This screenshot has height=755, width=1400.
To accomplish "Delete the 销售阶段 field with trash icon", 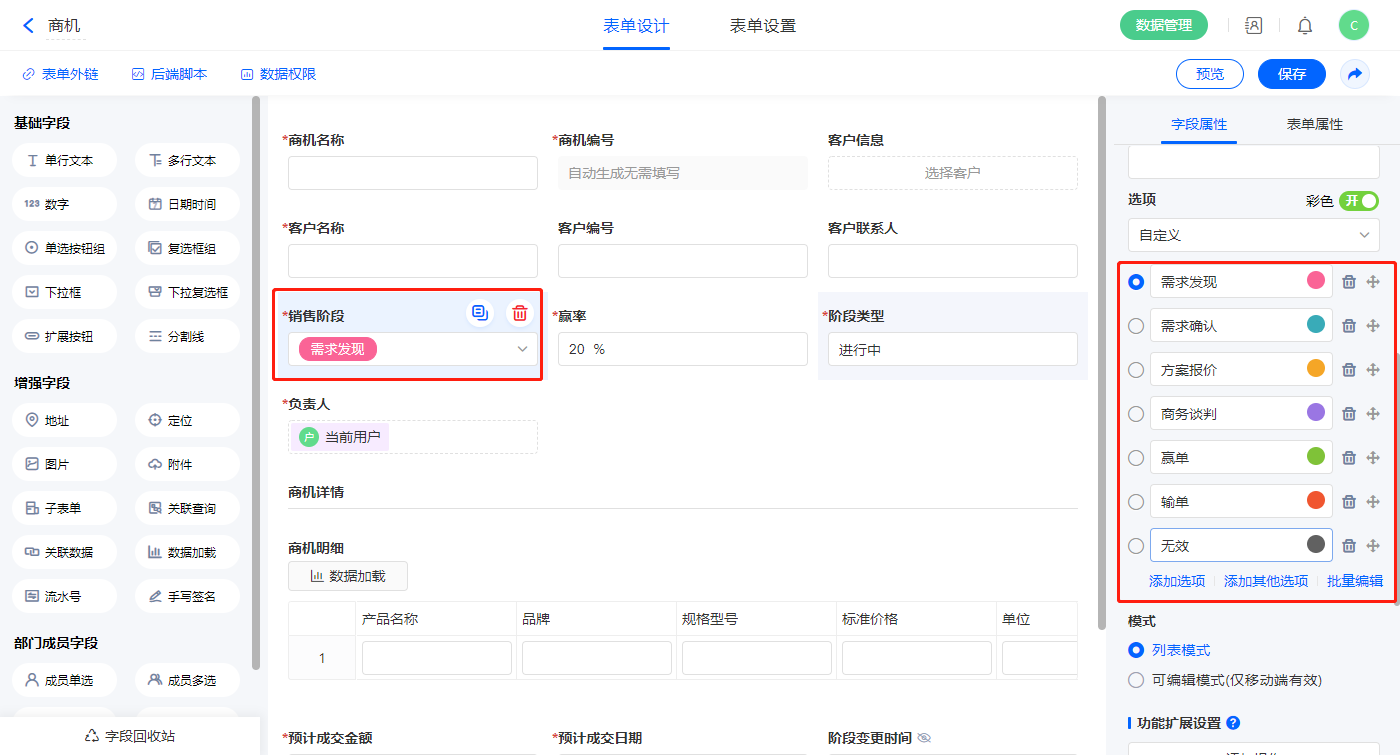I will click(519, 313).
